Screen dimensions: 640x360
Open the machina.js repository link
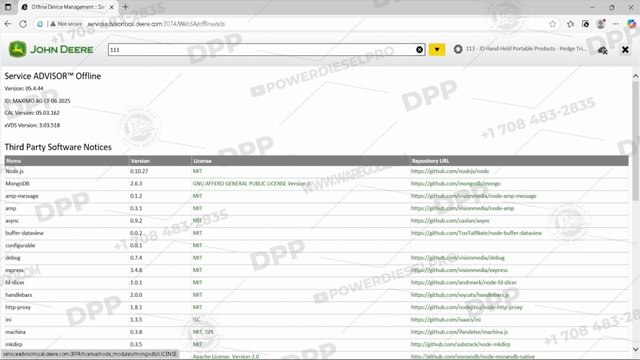(459, 332)
